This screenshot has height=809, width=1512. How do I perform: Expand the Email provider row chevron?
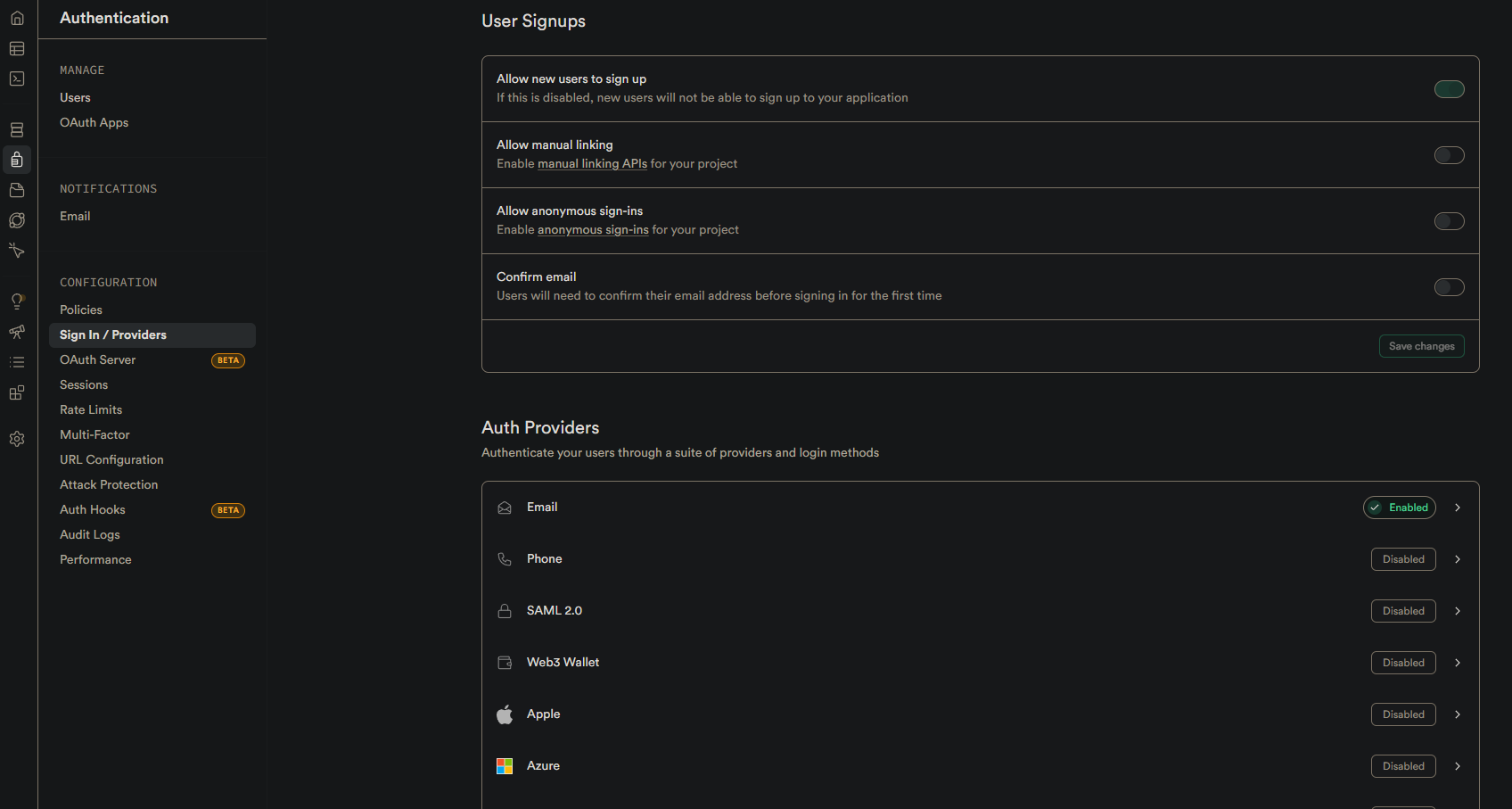[1458, 508]
